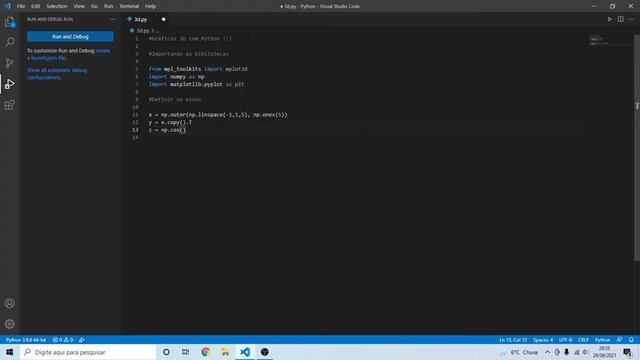Viewport: 640px width, 360px height.
Task: Open the File menu
Action: (21, 6)
